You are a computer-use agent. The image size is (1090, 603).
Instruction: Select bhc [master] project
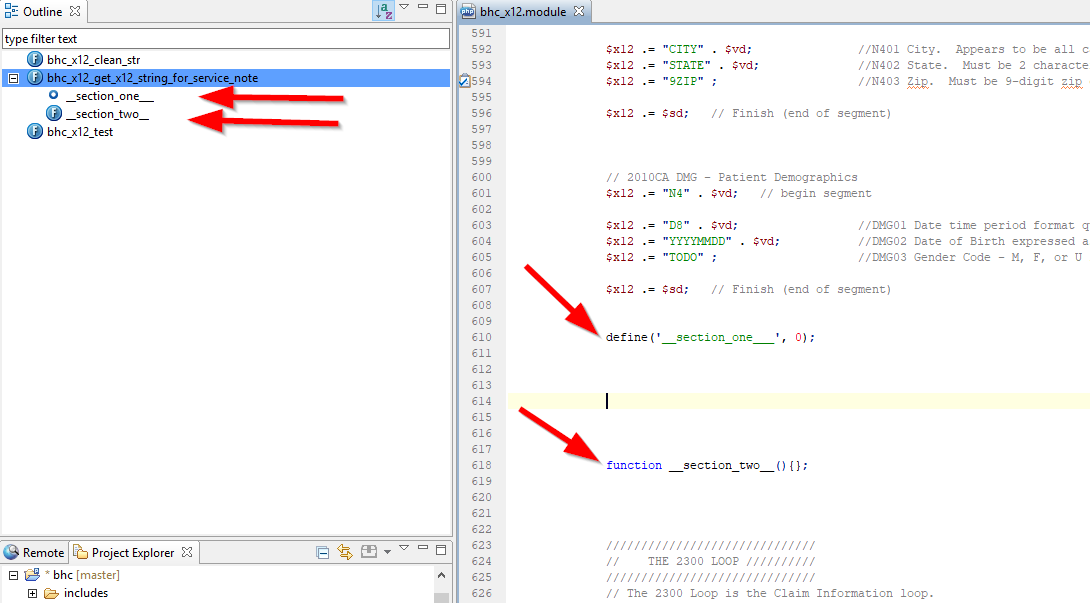86,575
